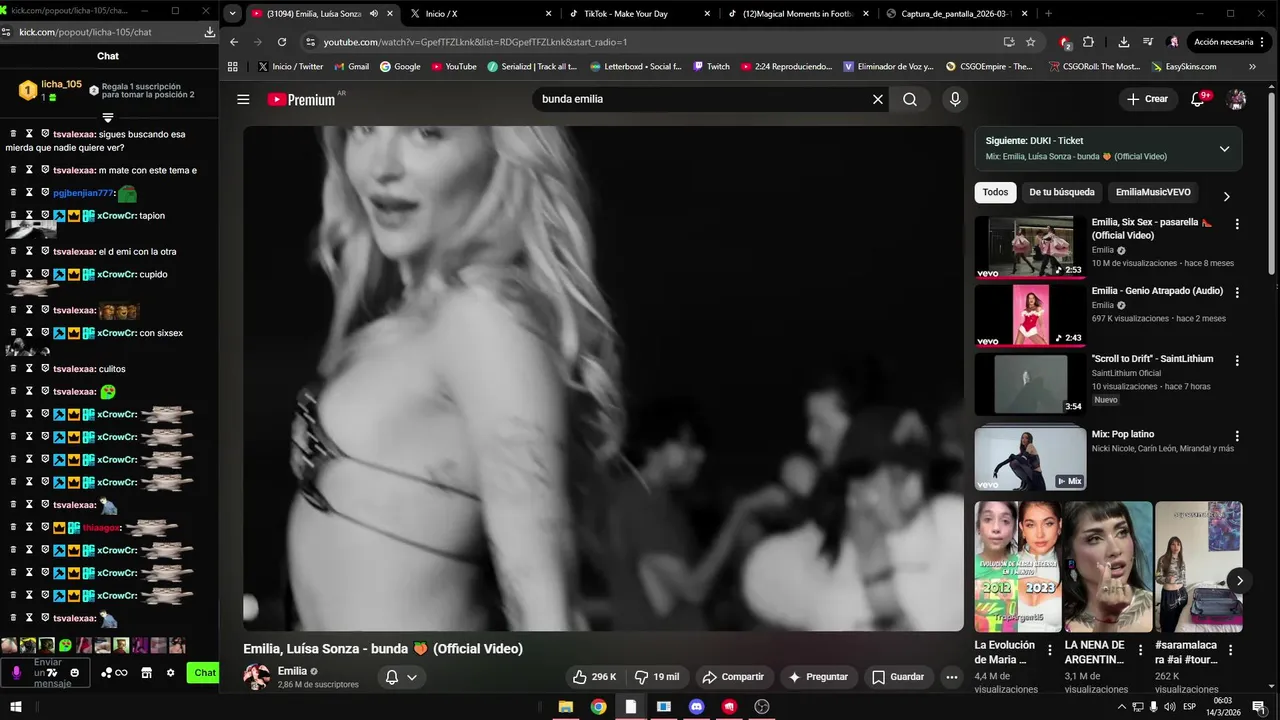Open options for pasarella video

pyautogui.click(x=1237, y=224)
